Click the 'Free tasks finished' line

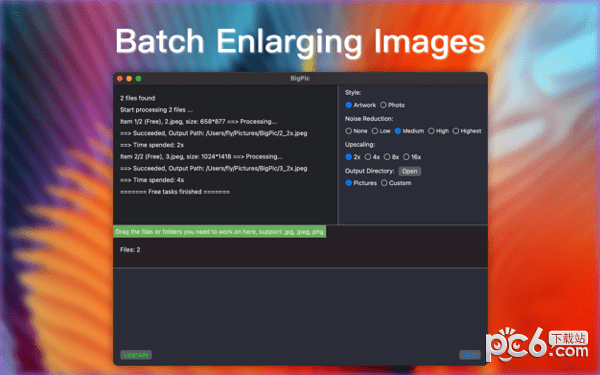pyautogui.click(x=175, y=192)
